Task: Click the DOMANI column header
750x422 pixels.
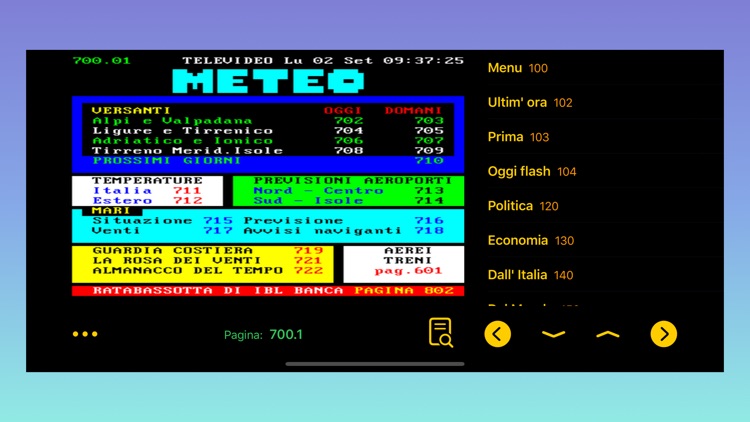Action: click(414, 111)
